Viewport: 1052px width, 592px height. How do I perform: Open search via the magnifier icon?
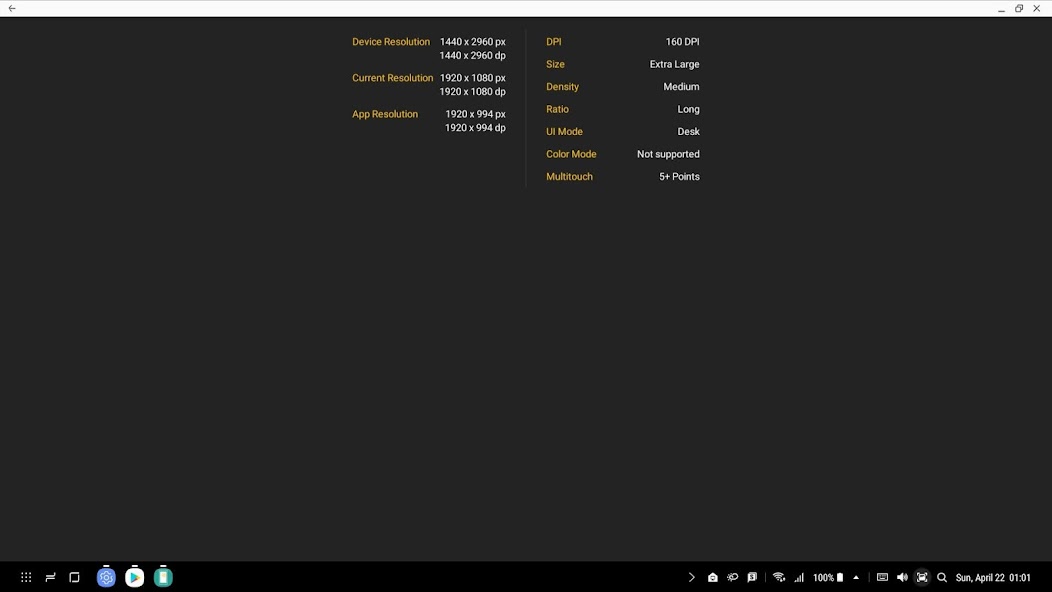(941, 577)
